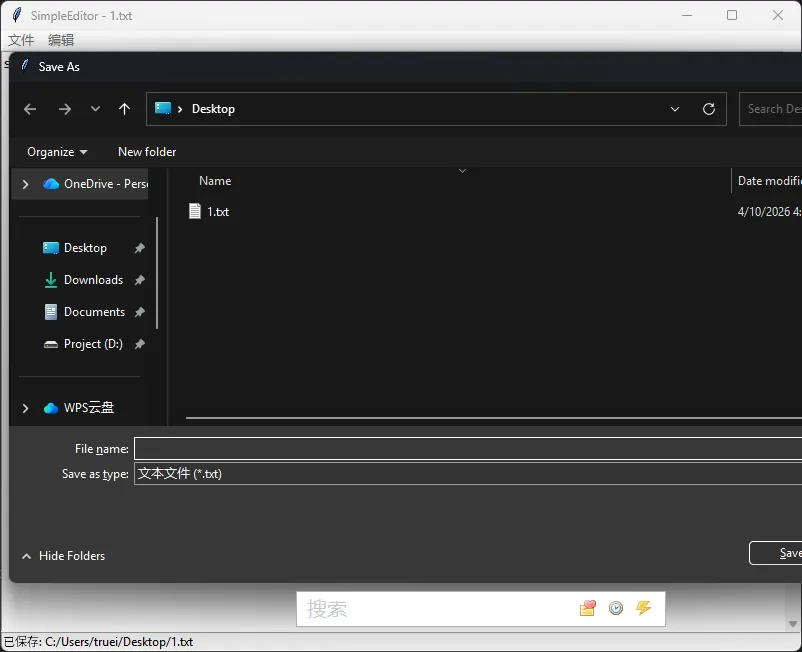This screenshot has width=802, height=652.
Task: Click the Back navigation arrow
Action: click(30, 109)
